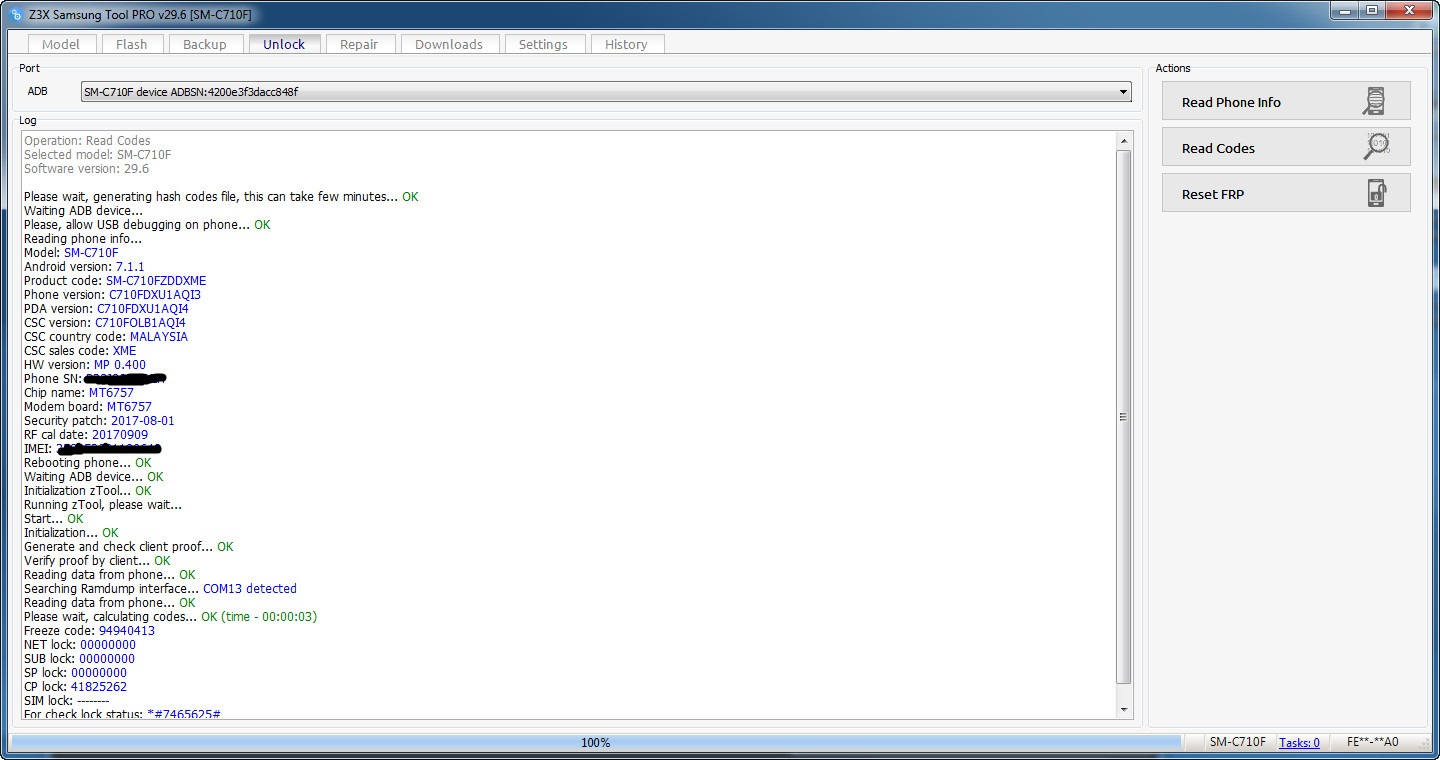
Task: Click Freeze code value 94940413
Action: 127,631
